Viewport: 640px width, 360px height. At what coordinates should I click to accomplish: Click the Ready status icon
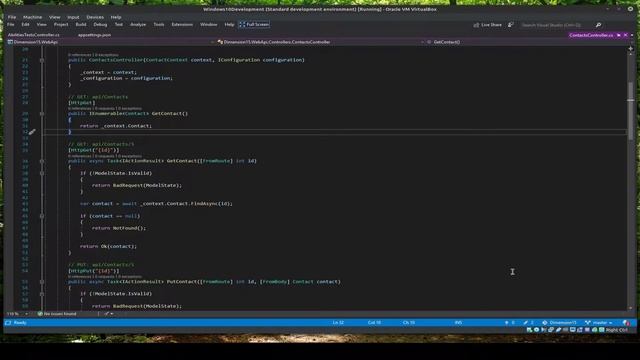pyautogui.click(x=8, y=322)
